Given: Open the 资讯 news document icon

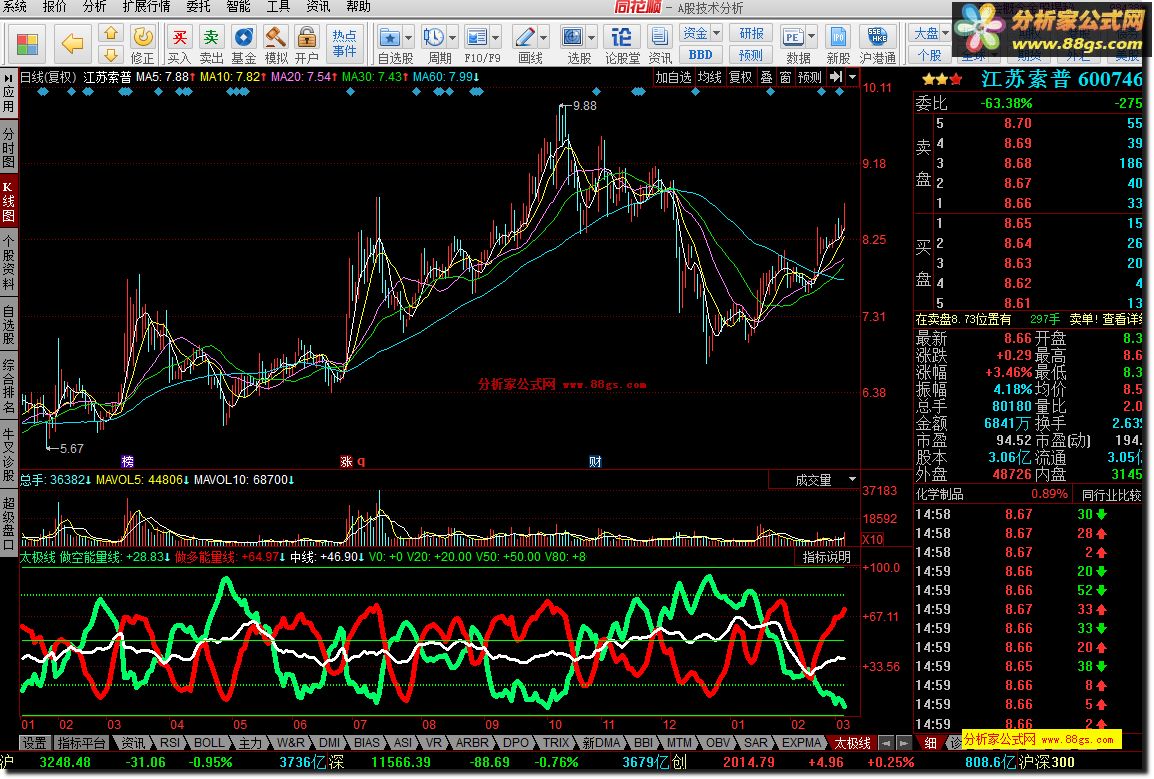Looking at the screenshot, I should tap(660, 44).
